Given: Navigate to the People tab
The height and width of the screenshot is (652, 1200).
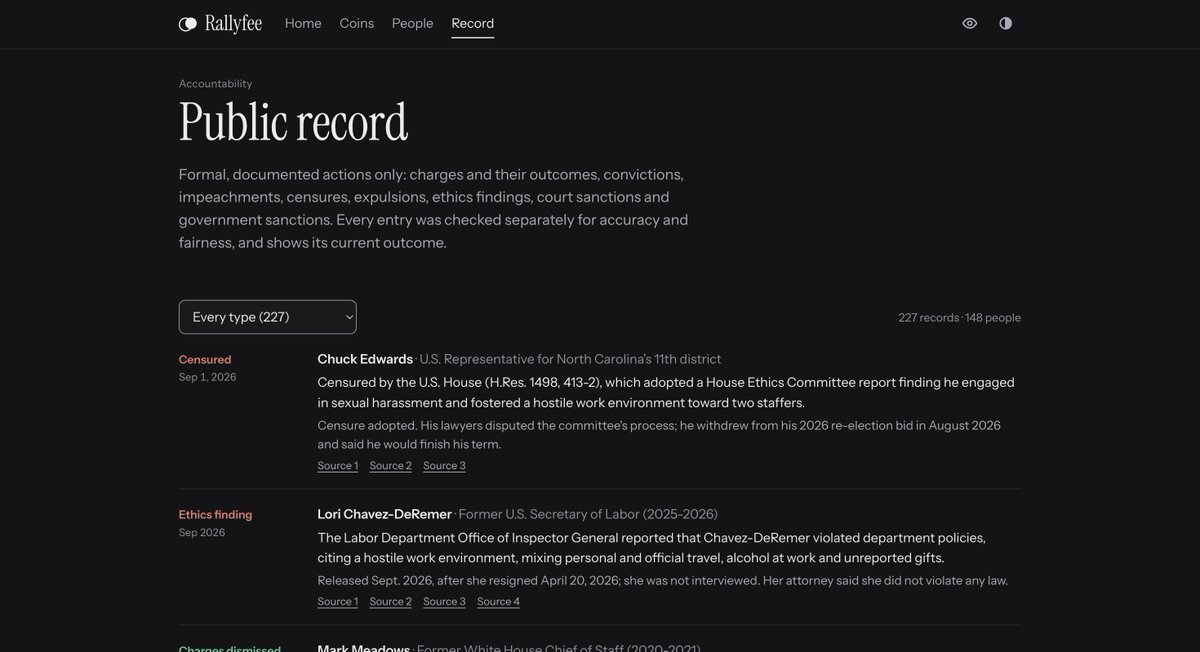Looking at the screenshot, I should pos(413,23).
